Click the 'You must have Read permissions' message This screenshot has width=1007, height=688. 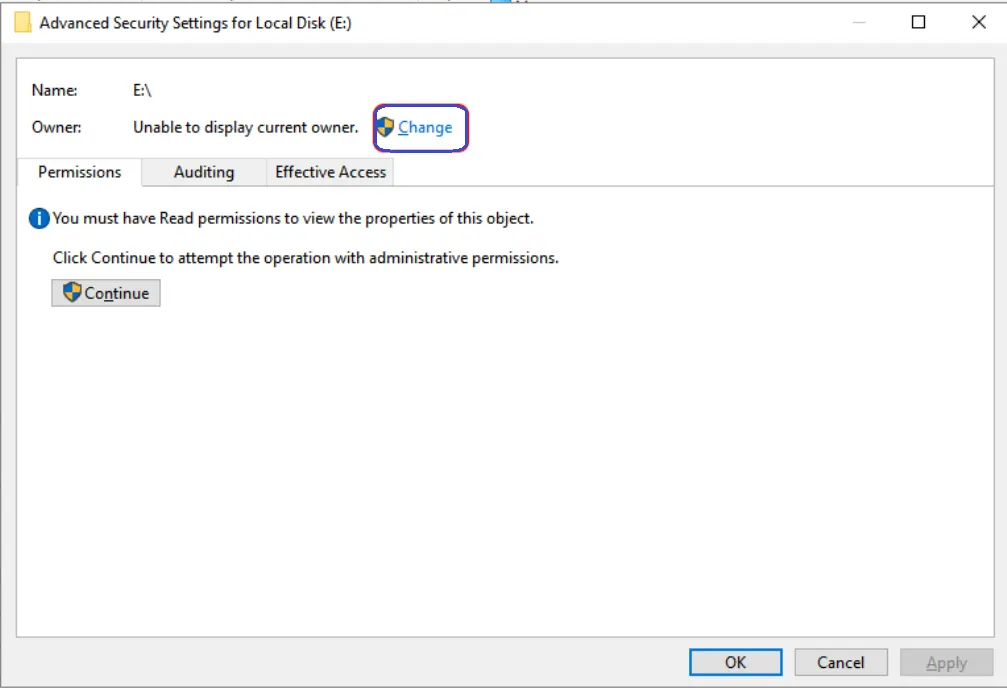point(293,218)
